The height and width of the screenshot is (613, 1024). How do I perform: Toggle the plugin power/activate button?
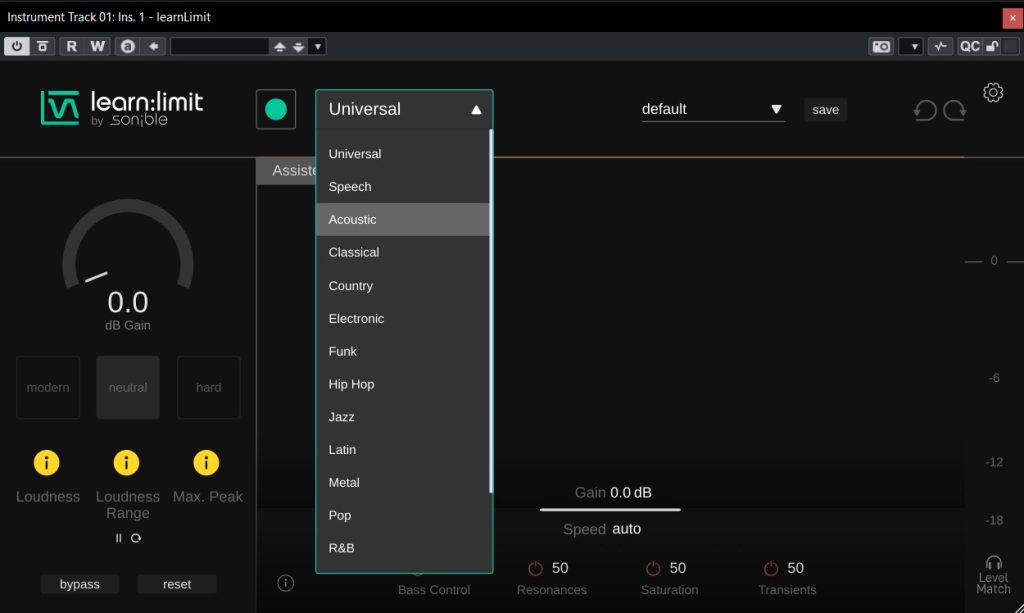(x=17, y=46)
